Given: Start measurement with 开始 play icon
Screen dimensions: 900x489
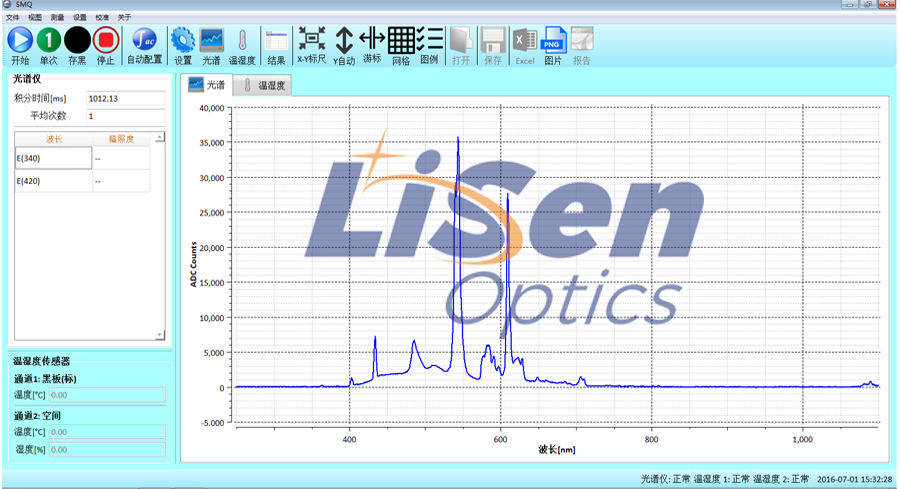Looking at the screenshot, I should (20, 40).
